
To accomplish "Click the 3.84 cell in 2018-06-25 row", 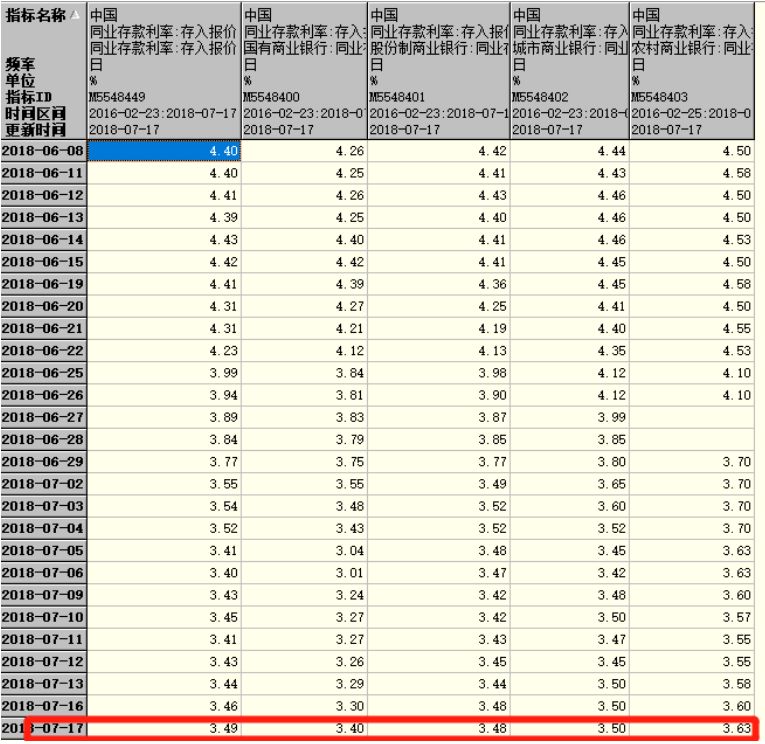I will (304, 373).
